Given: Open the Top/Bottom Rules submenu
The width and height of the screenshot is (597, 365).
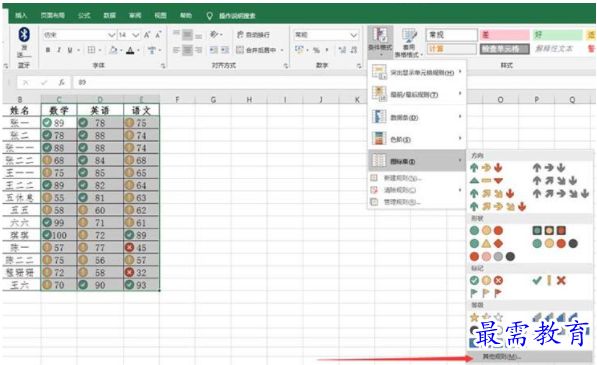Looking at the screenshot, I should coord(417,94).
